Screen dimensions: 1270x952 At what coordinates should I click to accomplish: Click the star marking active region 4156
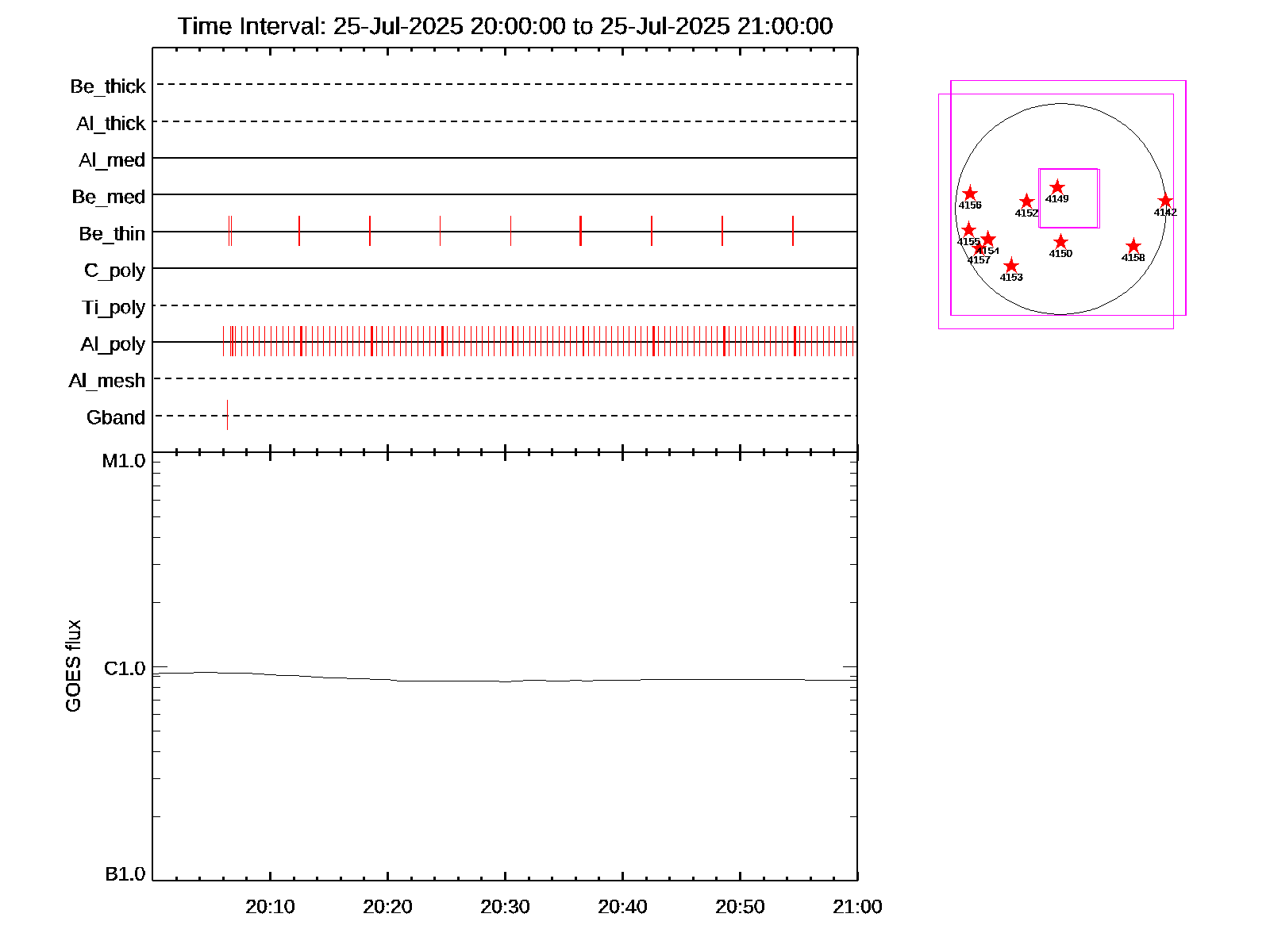tap(970, 194)
